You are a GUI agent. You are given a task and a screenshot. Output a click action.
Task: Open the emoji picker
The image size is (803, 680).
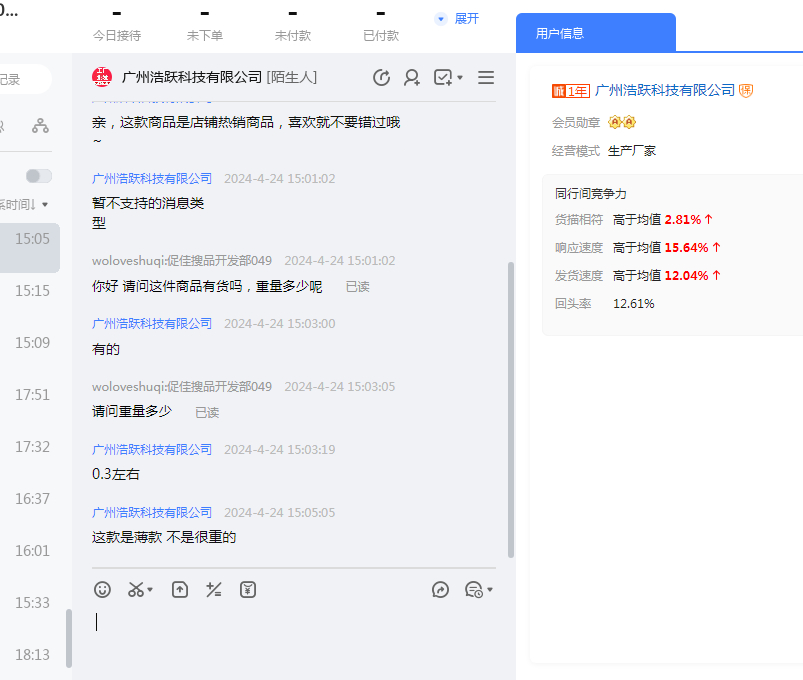[102, 590]
